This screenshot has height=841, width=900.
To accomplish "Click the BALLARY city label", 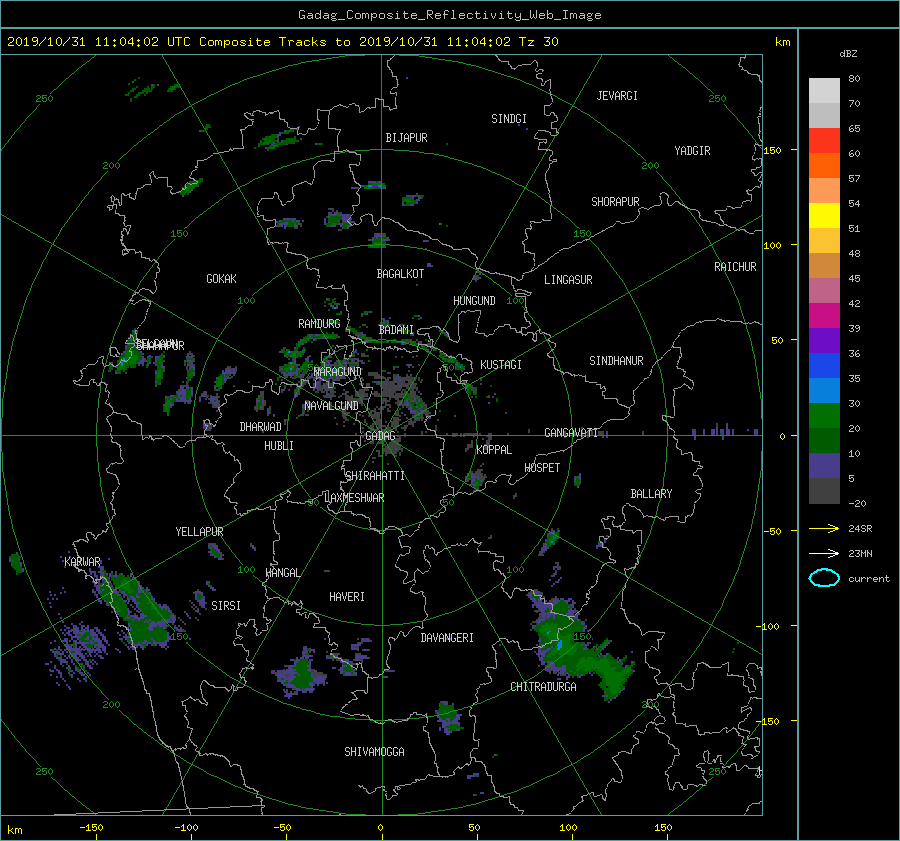I will tap(651, 494).
